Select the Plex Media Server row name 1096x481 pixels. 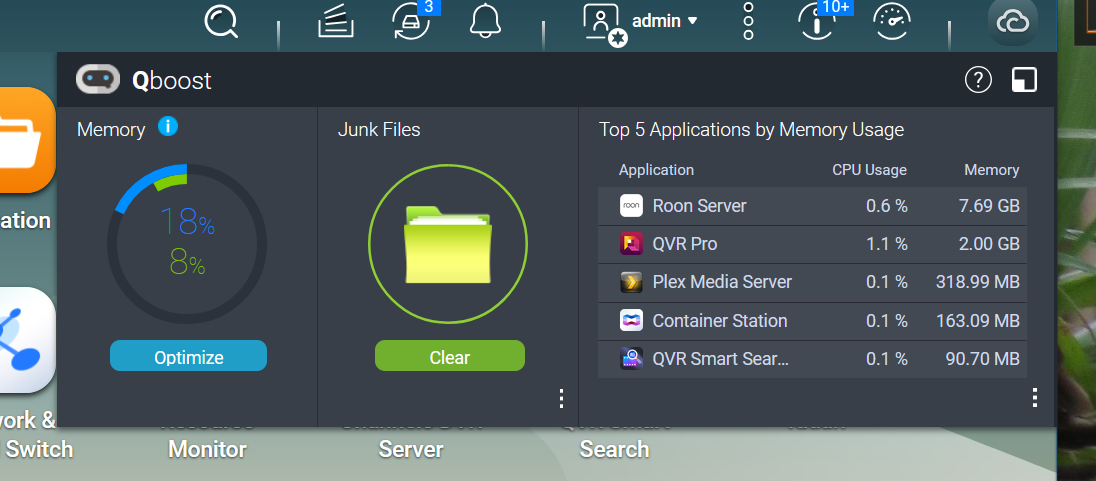[x=722, y=282]
